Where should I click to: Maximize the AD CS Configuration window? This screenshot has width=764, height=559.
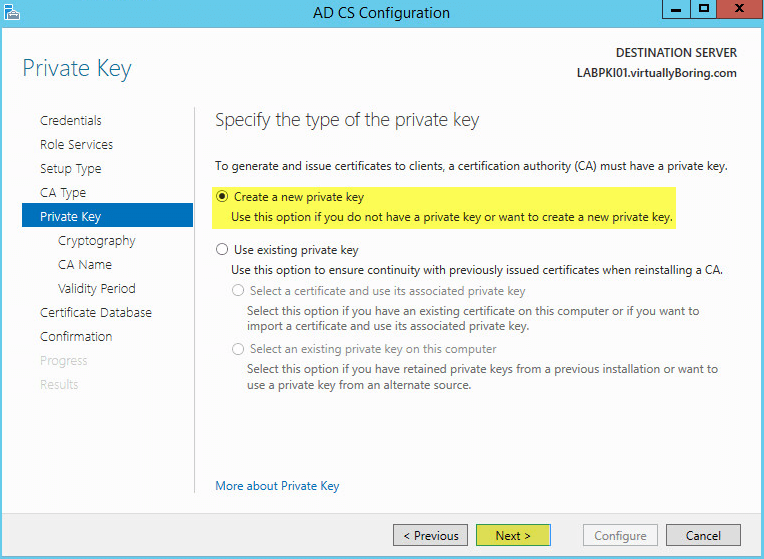[704, 9]
